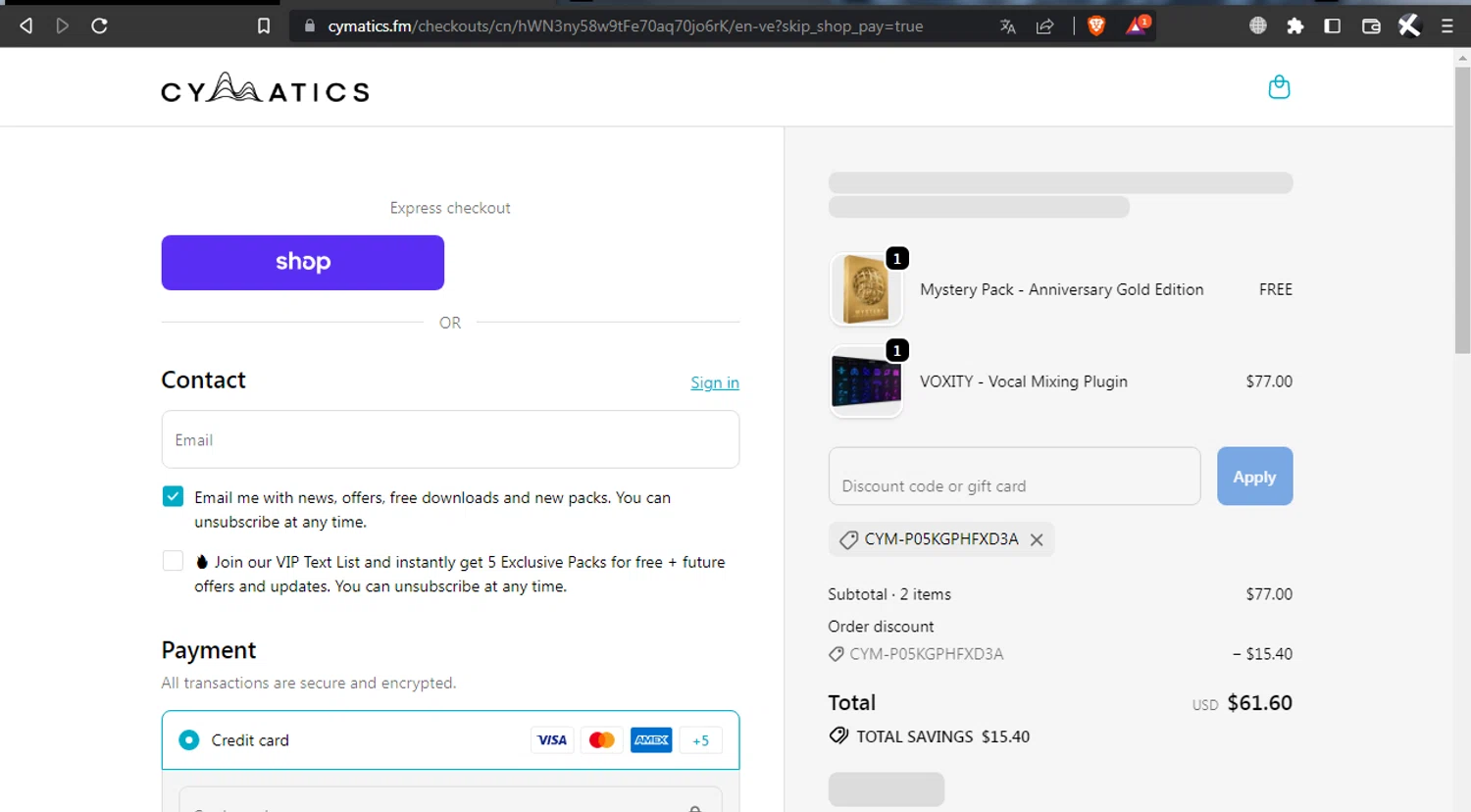Click the 'TOTAL SAVINGS $15.40' line

pyautogui.click(x=930, y=736)
